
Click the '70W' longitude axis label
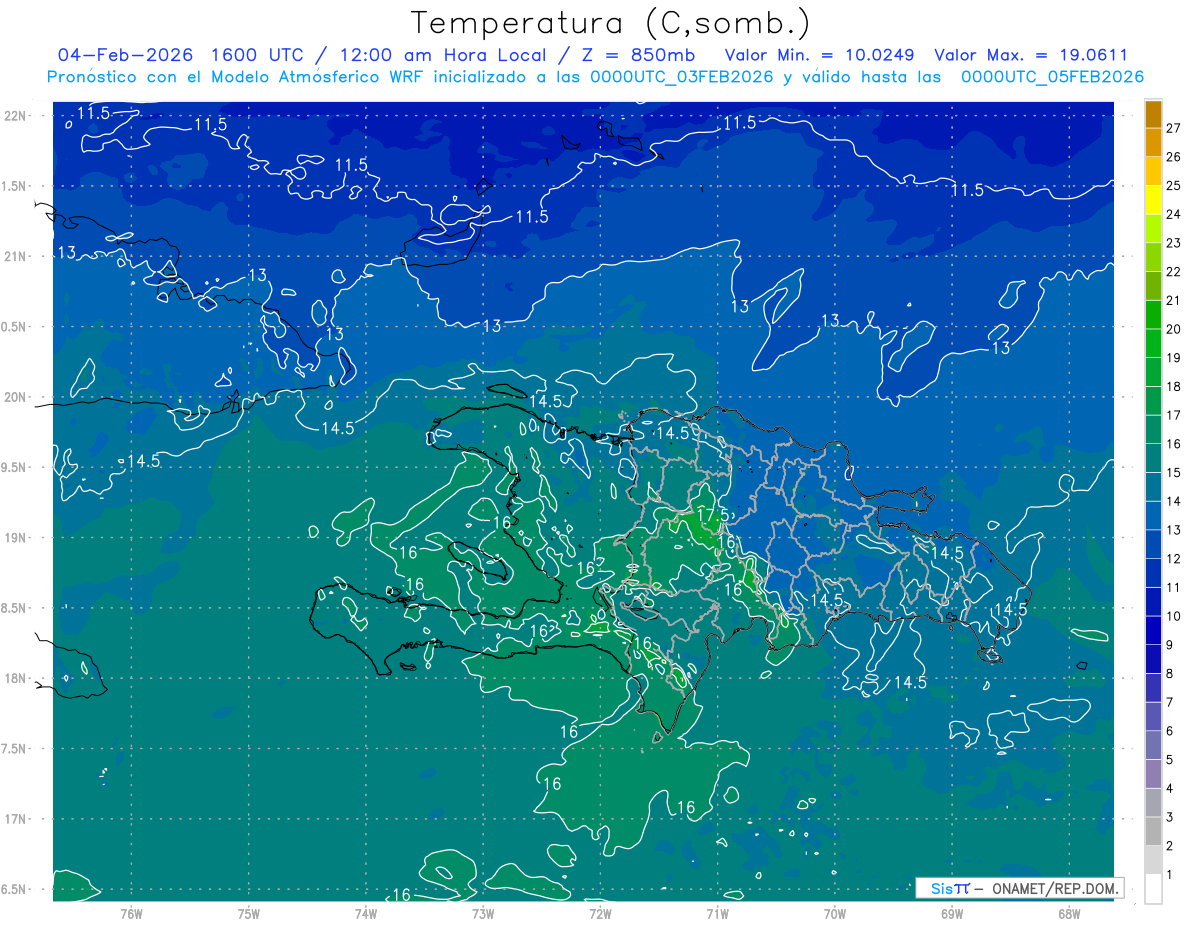click(x=835, y=914)
